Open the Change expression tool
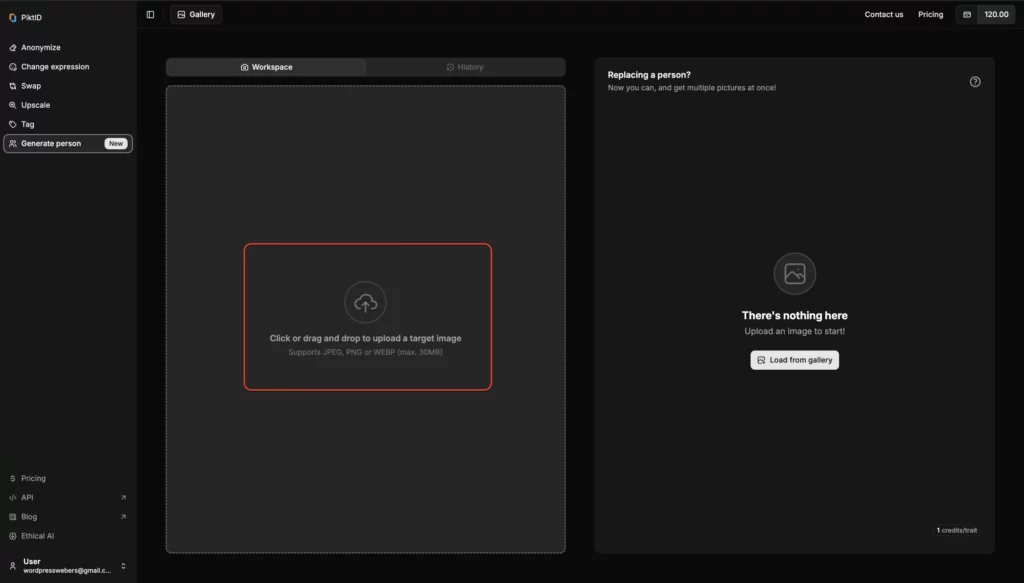This screenshot has width=1024, height=583. (x=54, y=67)
